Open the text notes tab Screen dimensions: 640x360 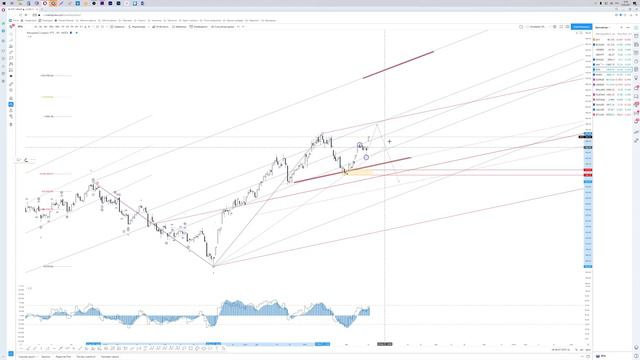tap(46, 357)
